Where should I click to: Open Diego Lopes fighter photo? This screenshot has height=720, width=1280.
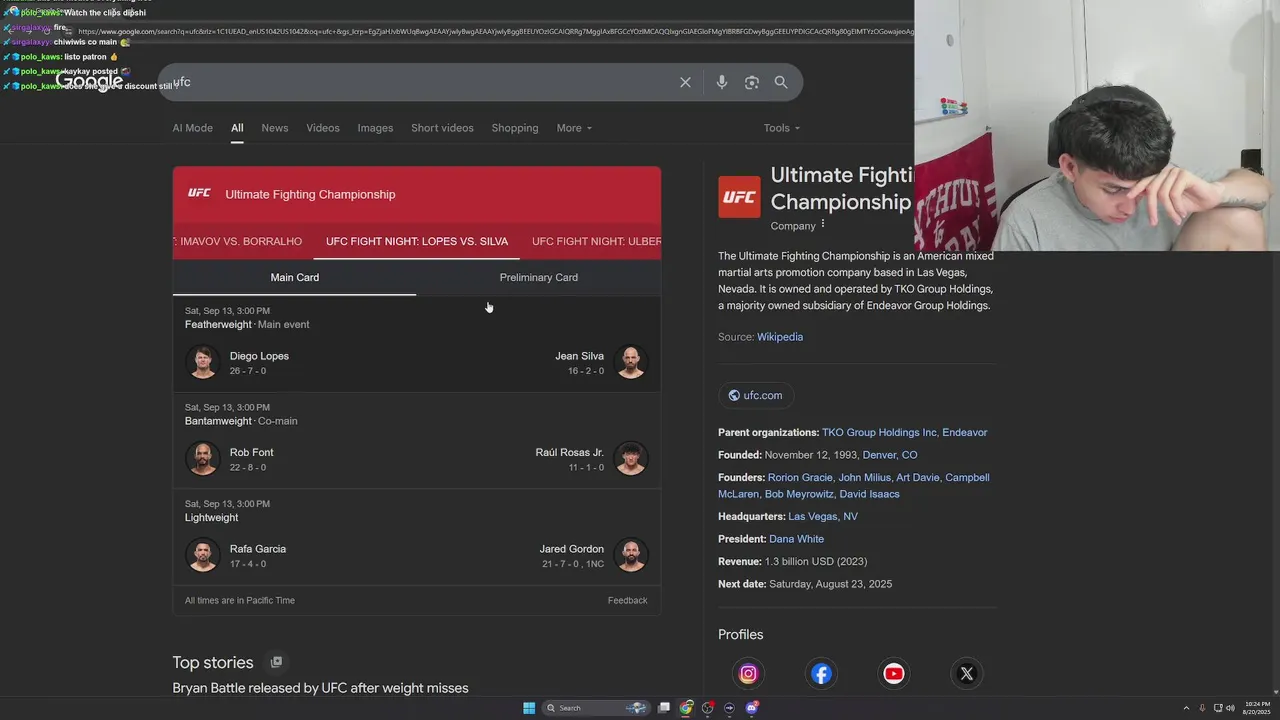click(203, 362)
